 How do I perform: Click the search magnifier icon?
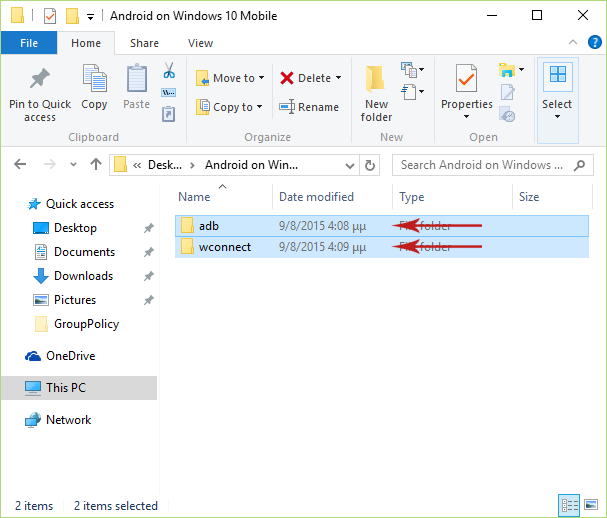[579, 165]
